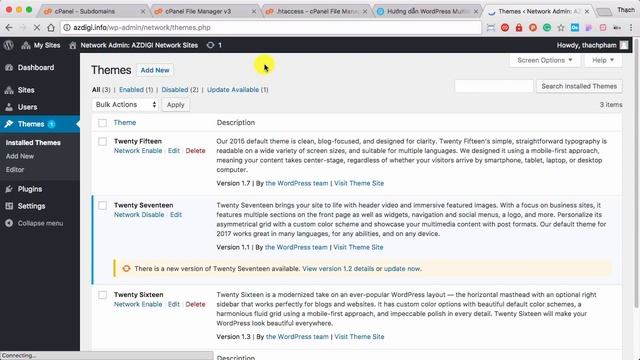Click the Dashboard gauge icon
The image size is (640, 360).
click(9, 68)
